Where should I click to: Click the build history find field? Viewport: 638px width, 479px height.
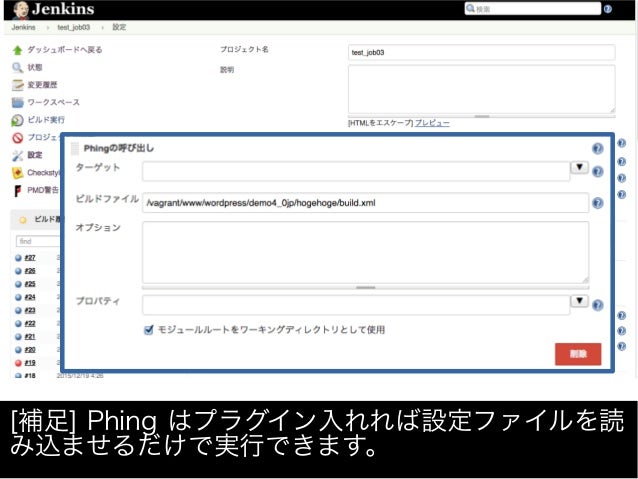click(x=37, y=241)
